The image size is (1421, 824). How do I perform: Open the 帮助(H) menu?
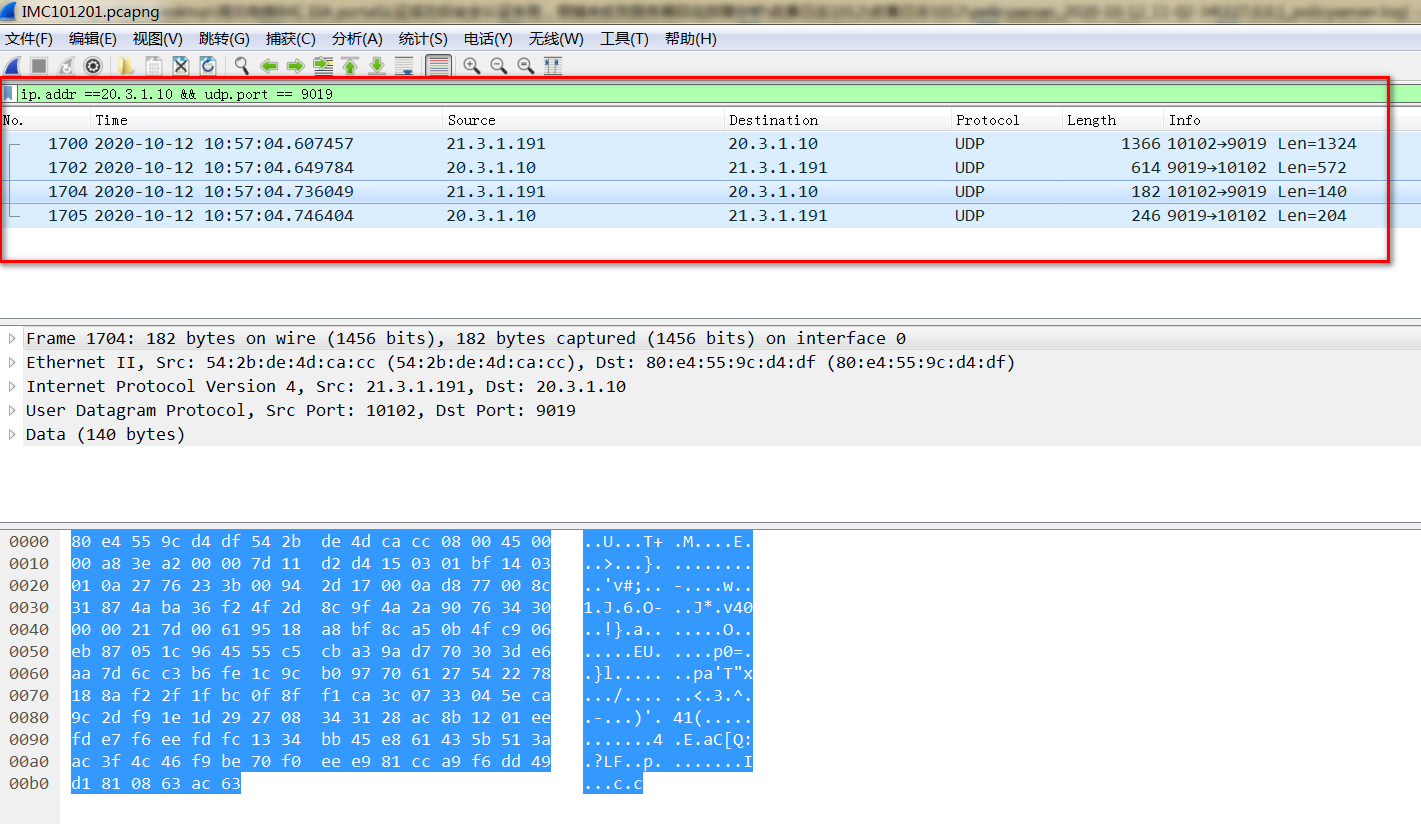(x=690, y=39)
